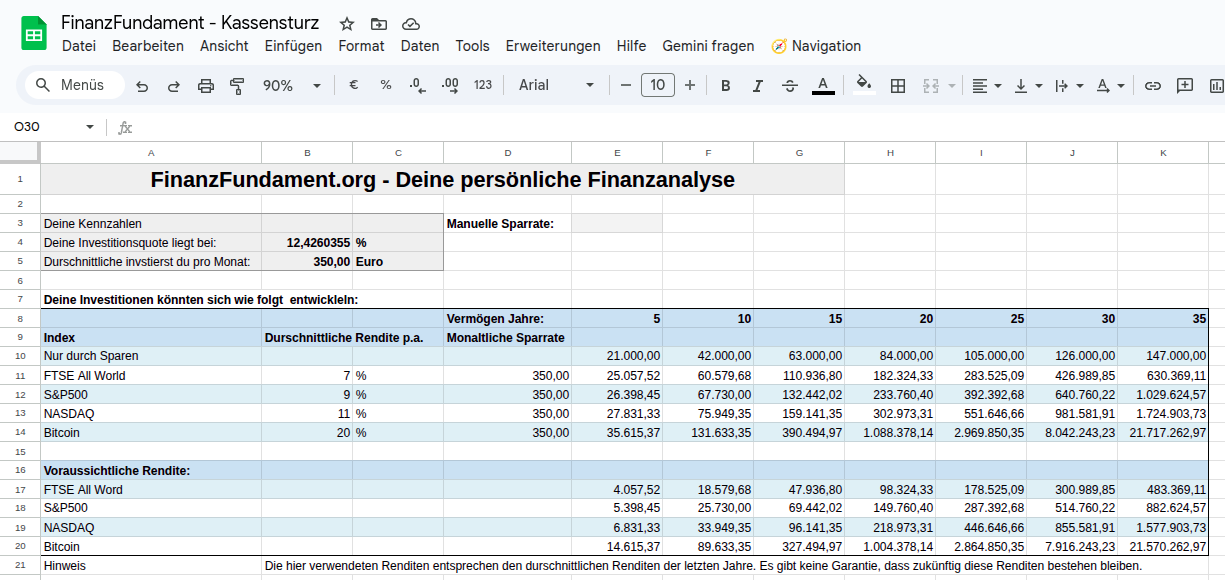This screenshot has width=1225, height=580.
Task: Click the Gemini fragen button
Action: point(708,46)
